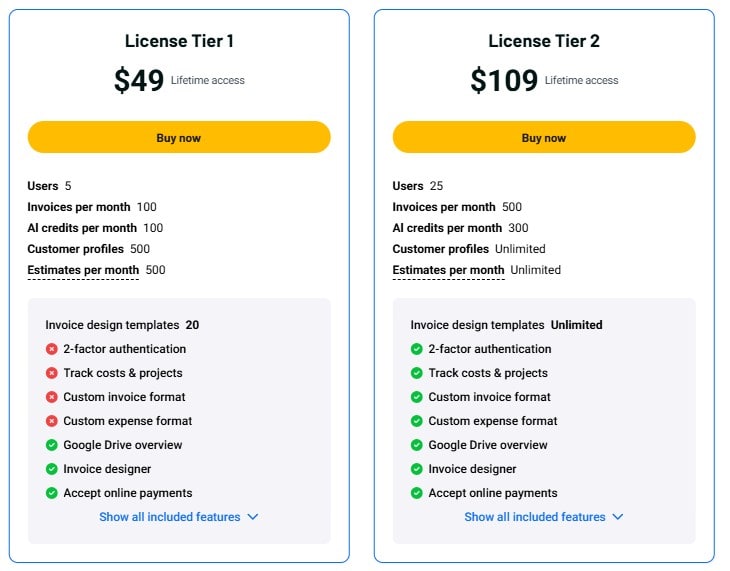Viewport: 730px width, 571px height.
Task: Click Tier 1 green check beside Accept online payments
Action: tap(52, 493)
